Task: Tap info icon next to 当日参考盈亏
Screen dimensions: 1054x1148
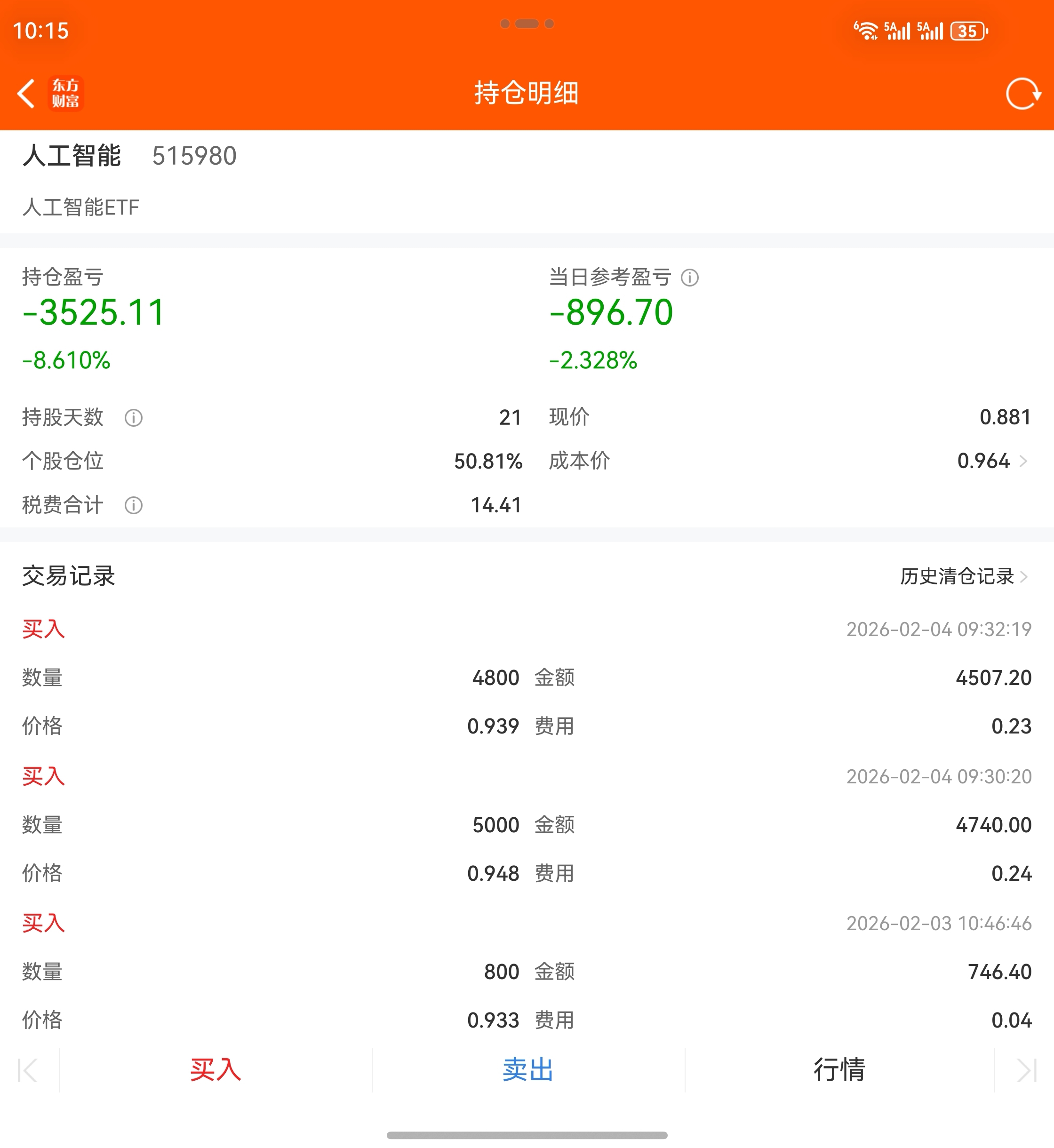Action: [x=689, y=278]
